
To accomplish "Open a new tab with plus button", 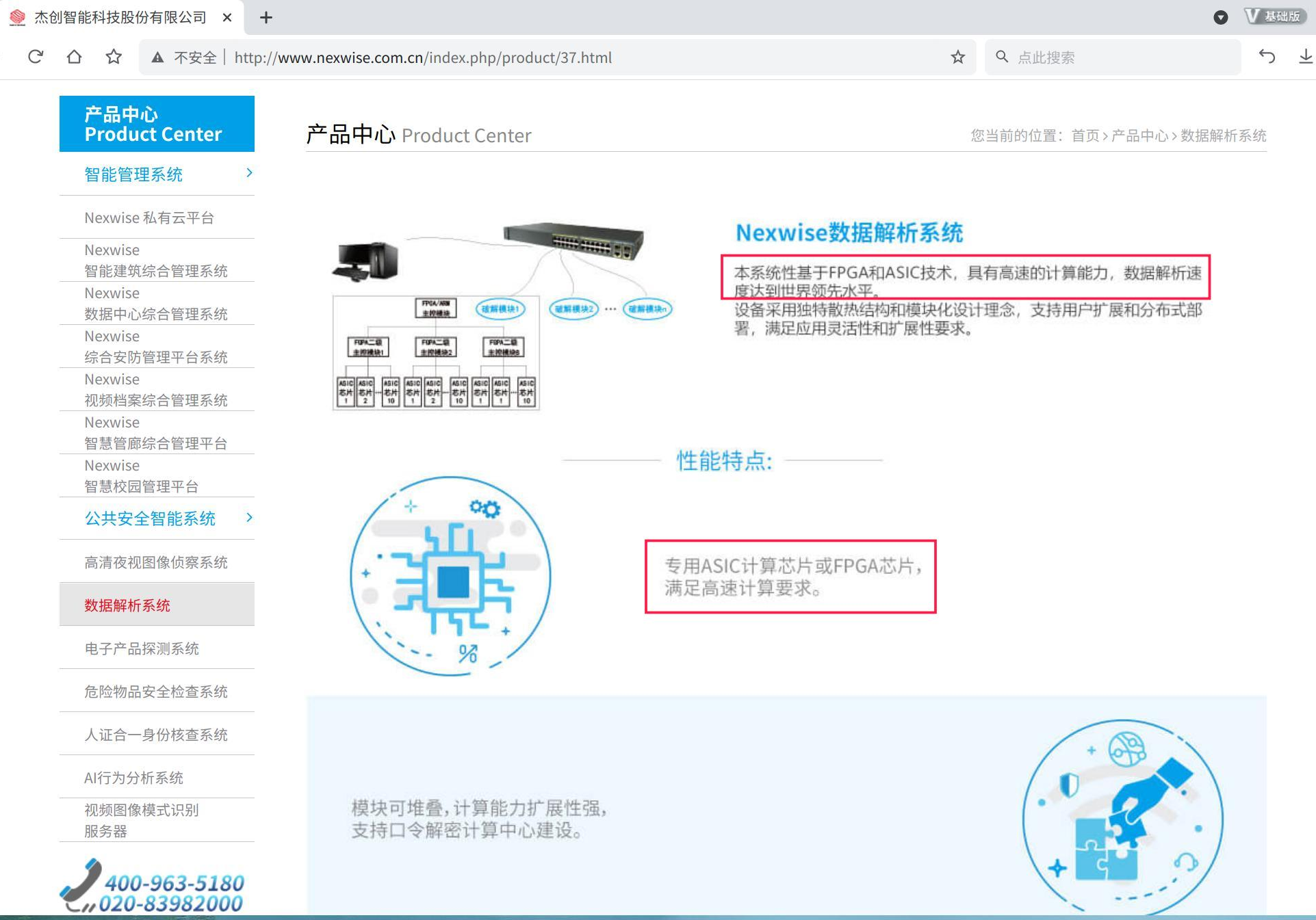I will coord(266,17).
